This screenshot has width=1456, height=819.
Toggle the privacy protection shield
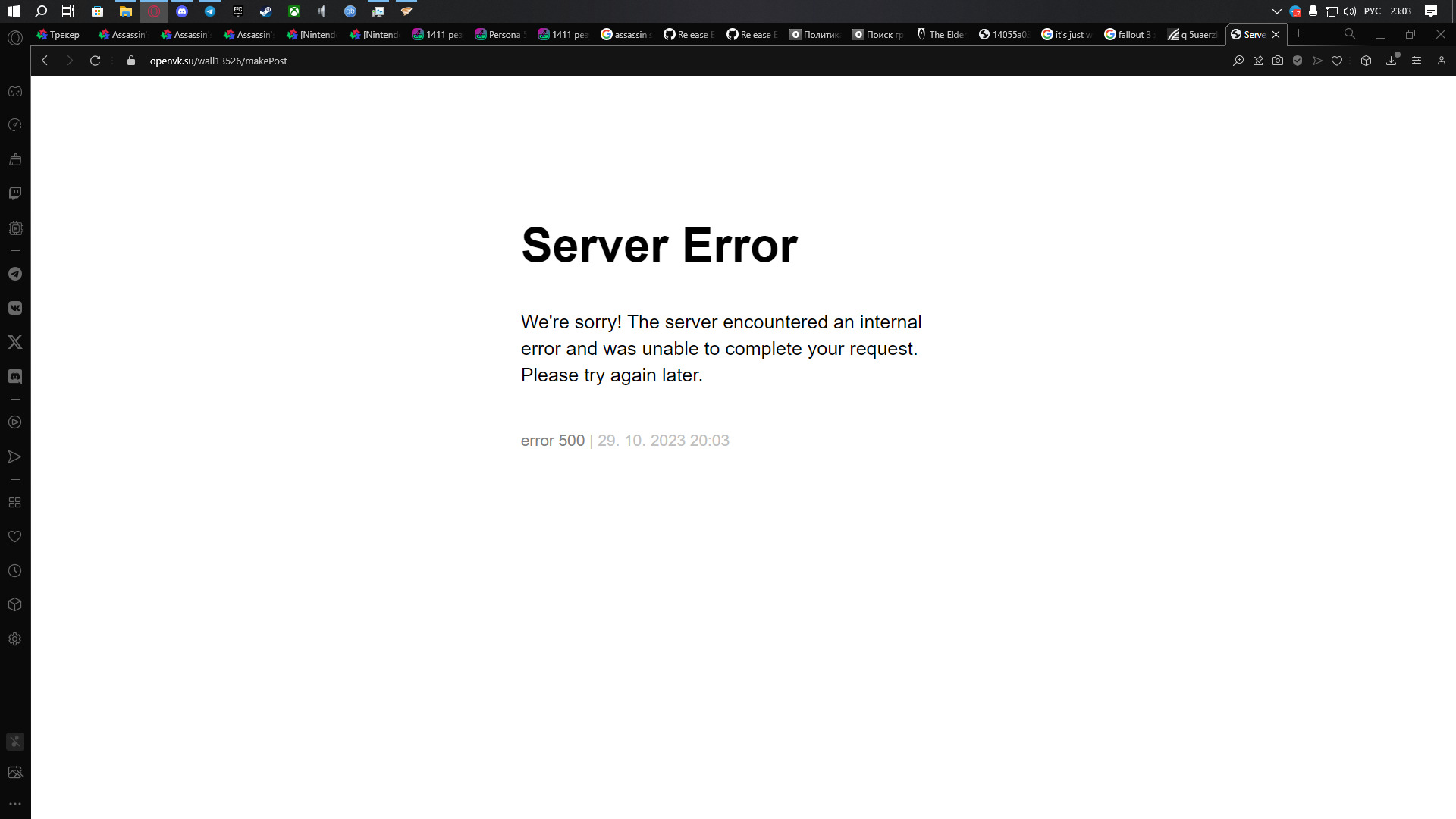[x=1298, y=61]
